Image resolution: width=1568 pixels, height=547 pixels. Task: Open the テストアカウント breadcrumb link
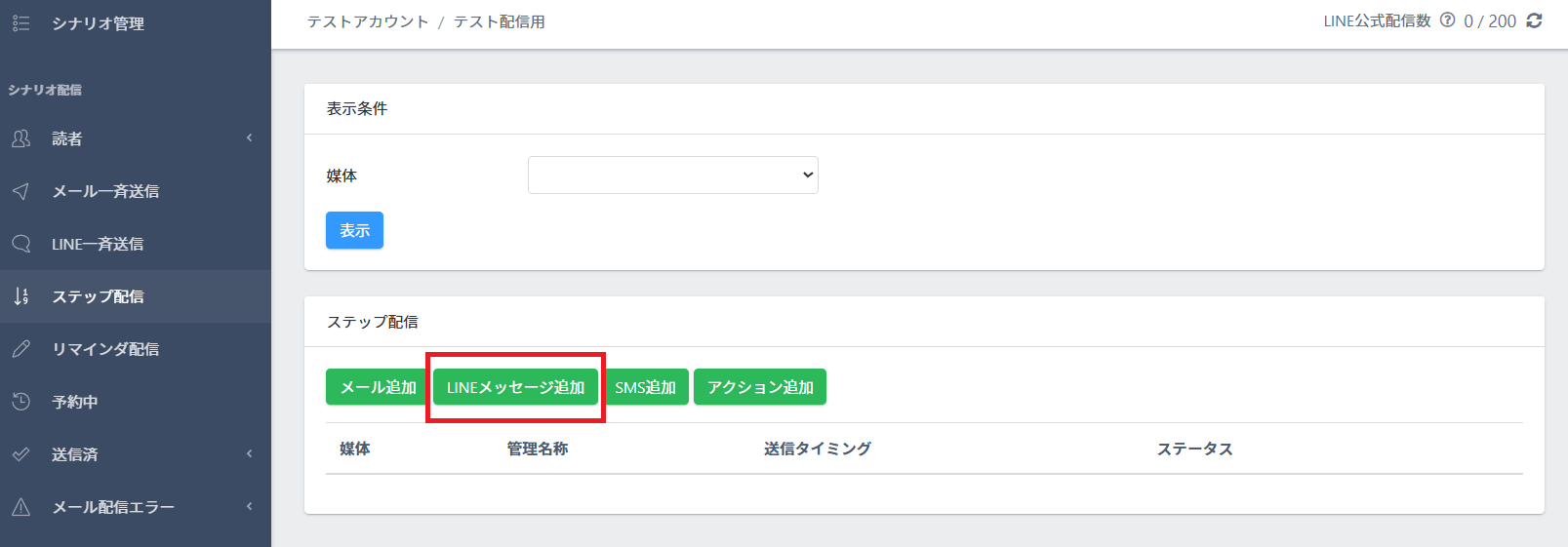pos(368,21)
